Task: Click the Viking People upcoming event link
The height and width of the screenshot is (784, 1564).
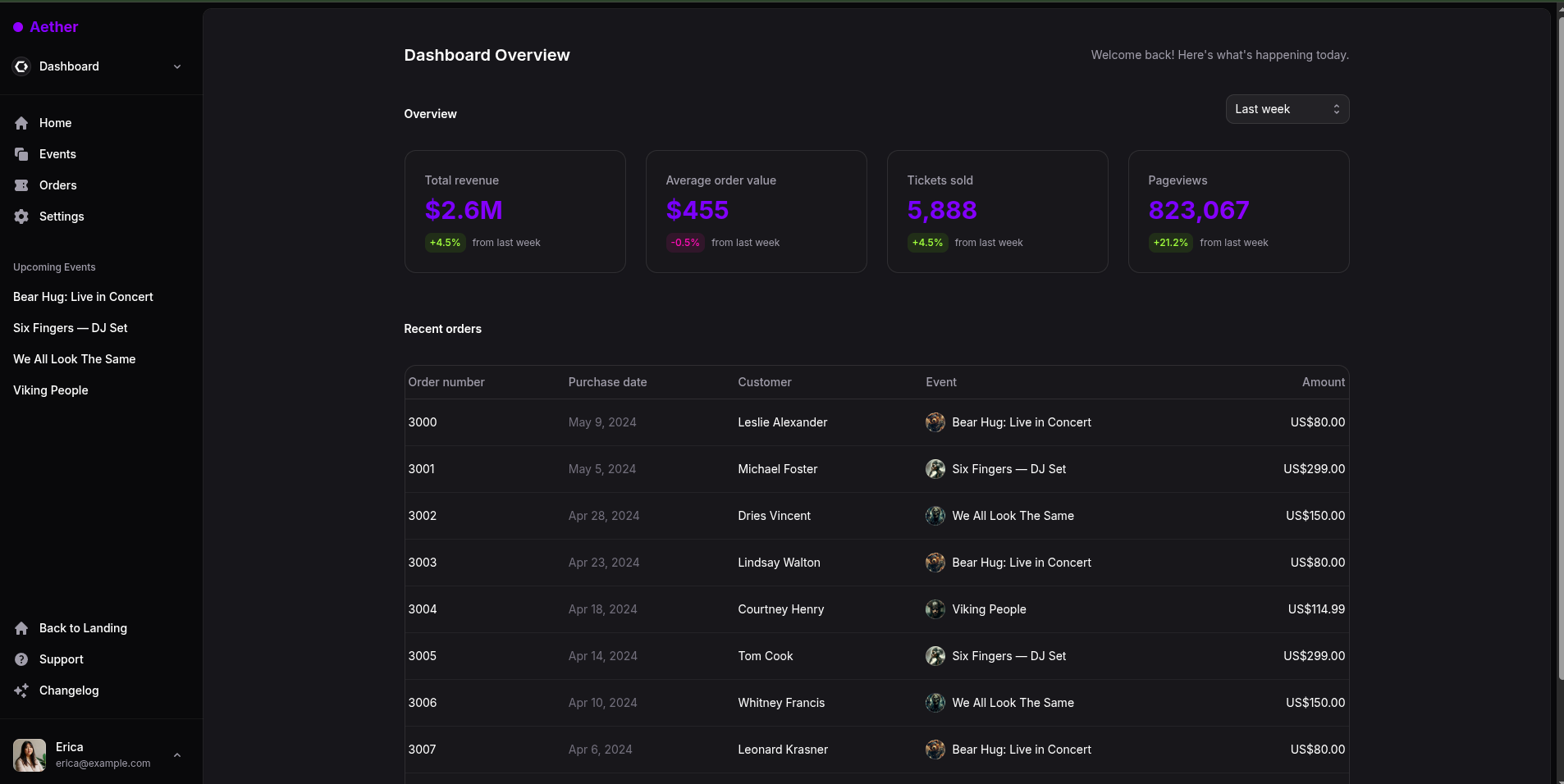Action: [x=50, y=390]
